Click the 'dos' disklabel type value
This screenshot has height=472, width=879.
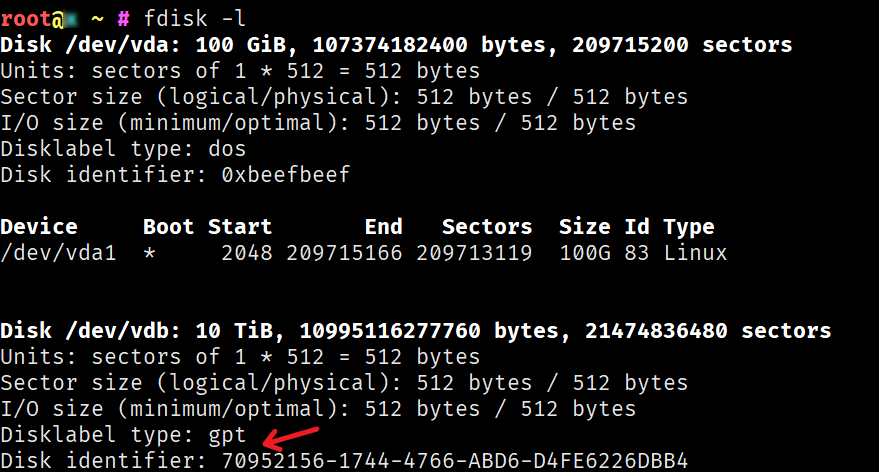[x=227, y=149]
